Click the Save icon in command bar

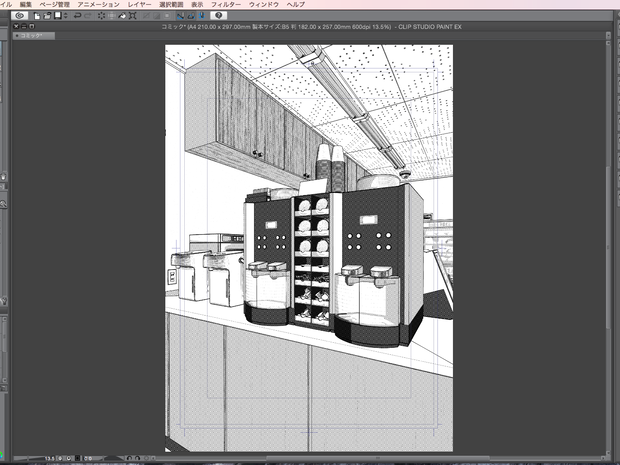tap(58, 15)
